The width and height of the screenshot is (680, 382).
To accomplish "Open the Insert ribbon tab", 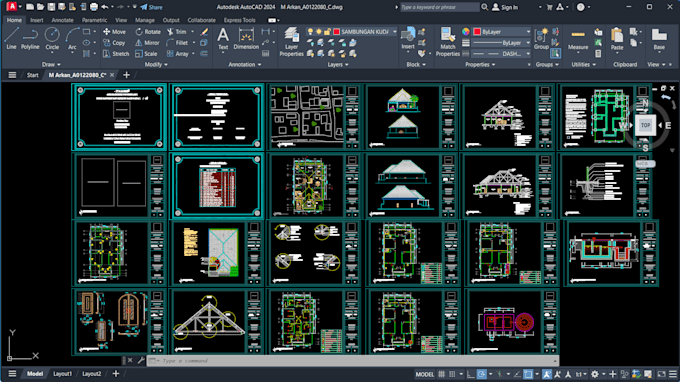I will point(36,20).
